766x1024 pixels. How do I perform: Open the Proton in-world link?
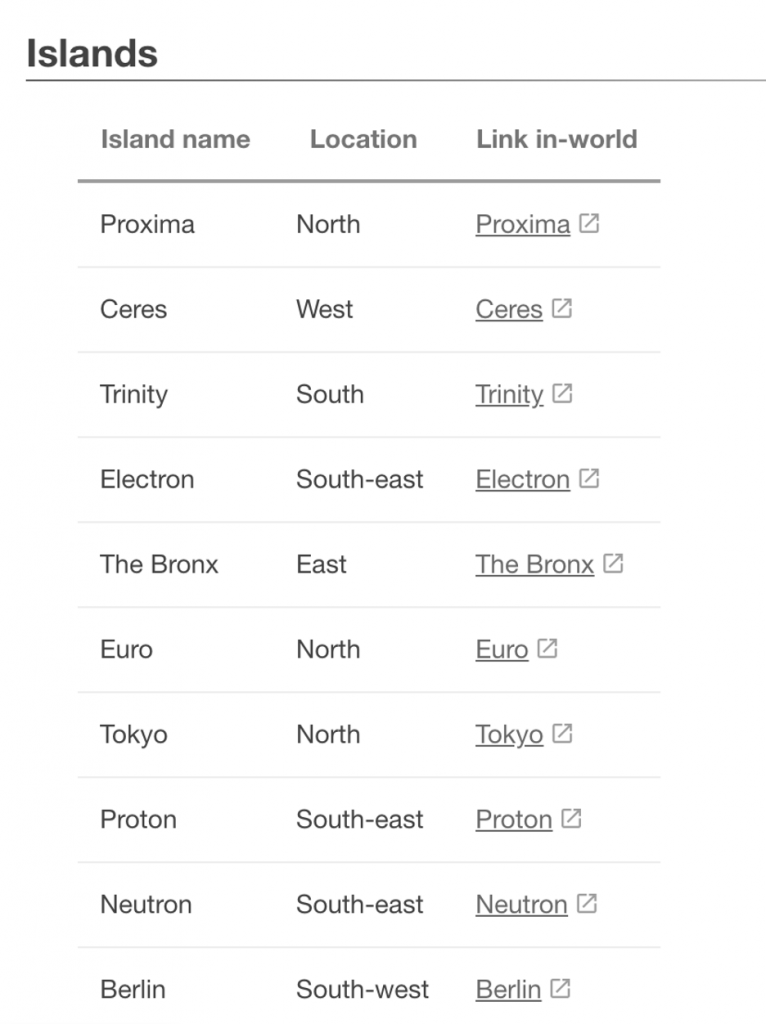pos(513,820)
